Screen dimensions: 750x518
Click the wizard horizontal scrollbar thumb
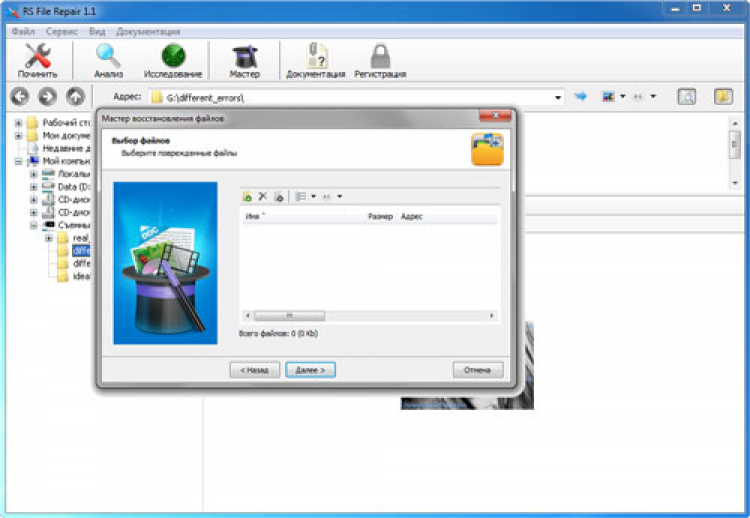pos(289,316)
